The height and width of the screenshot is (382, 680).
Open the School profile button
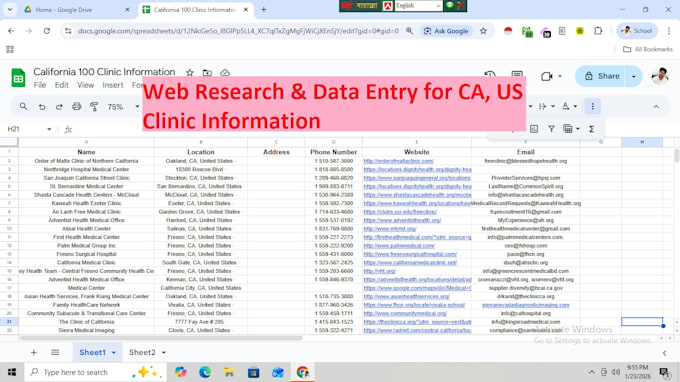click(637, 31)
